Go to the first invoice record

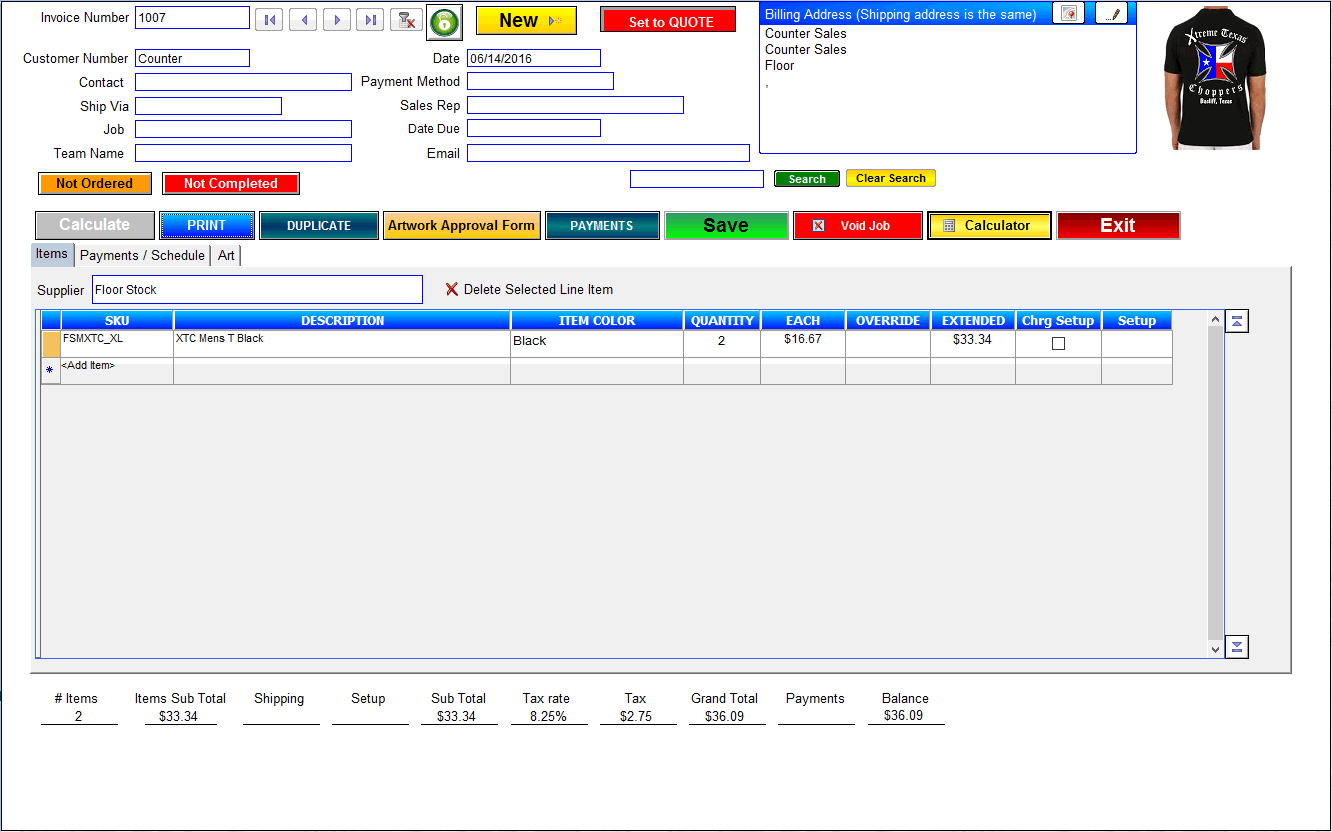tap(269, 20)
